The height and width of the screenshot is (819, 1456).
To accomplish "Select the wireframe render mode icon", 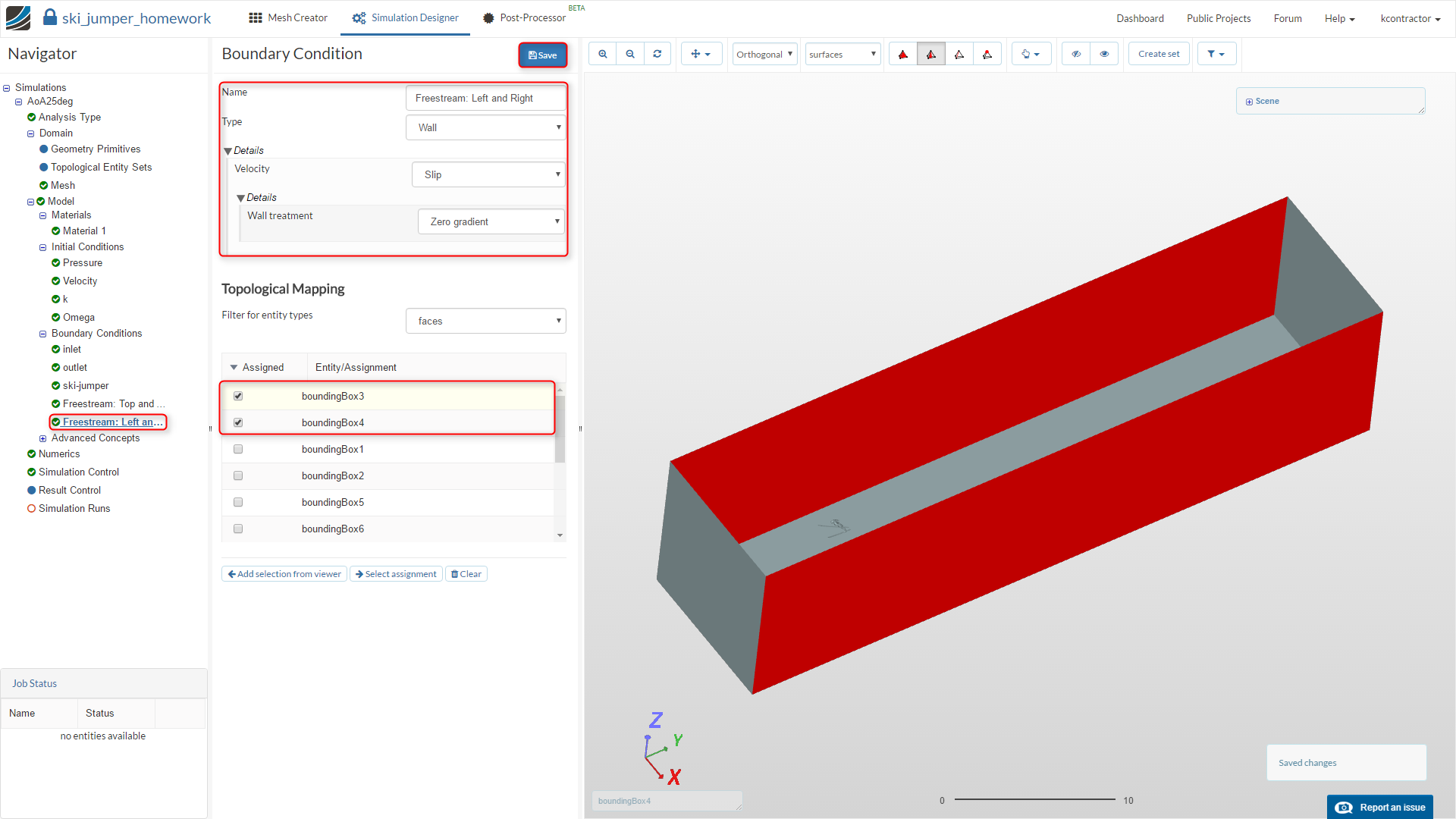I will click(x=959, y=54).
